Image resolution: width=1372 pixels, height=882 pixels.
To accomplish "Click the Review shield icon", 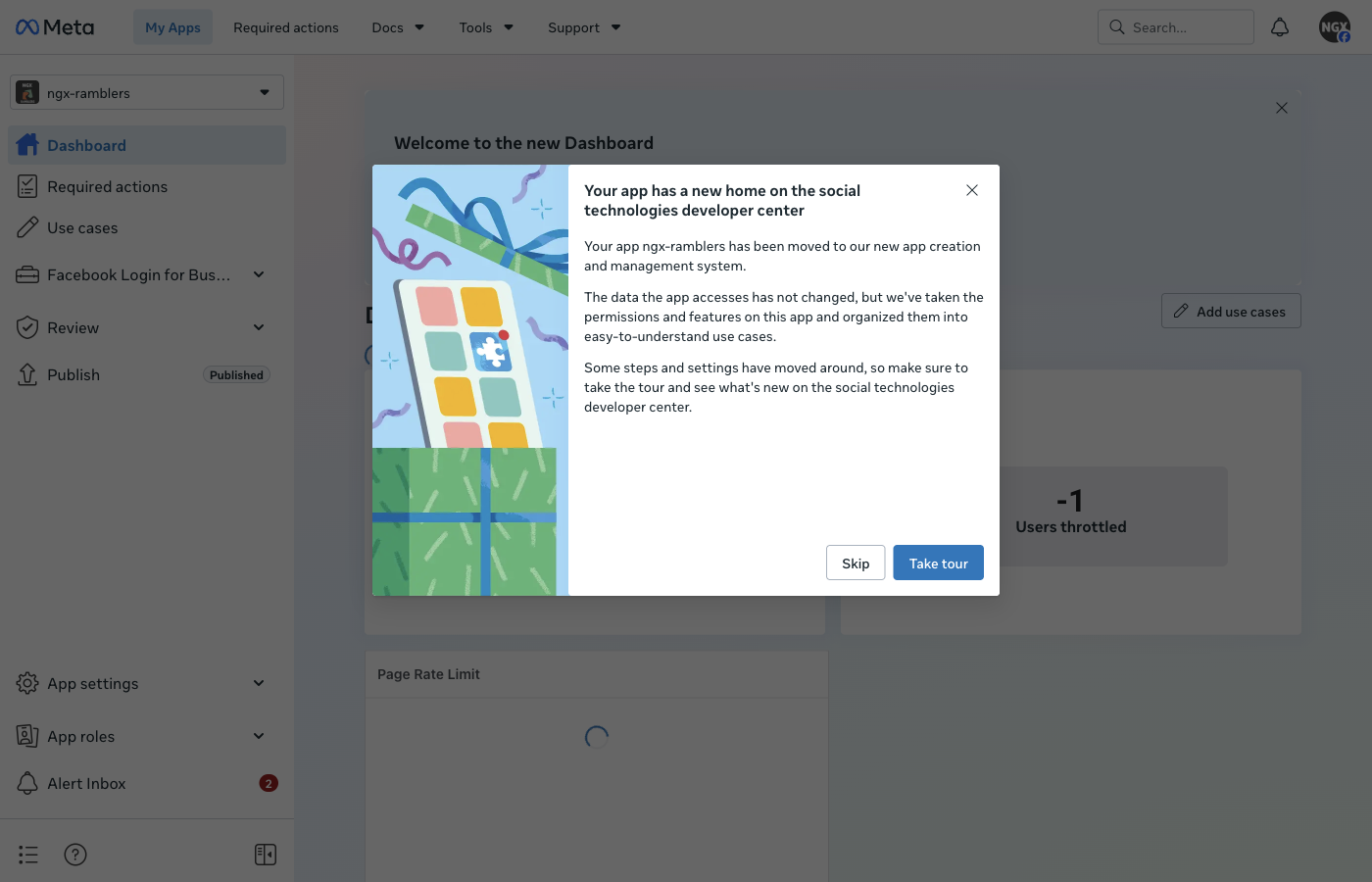I will pos(27,327).
